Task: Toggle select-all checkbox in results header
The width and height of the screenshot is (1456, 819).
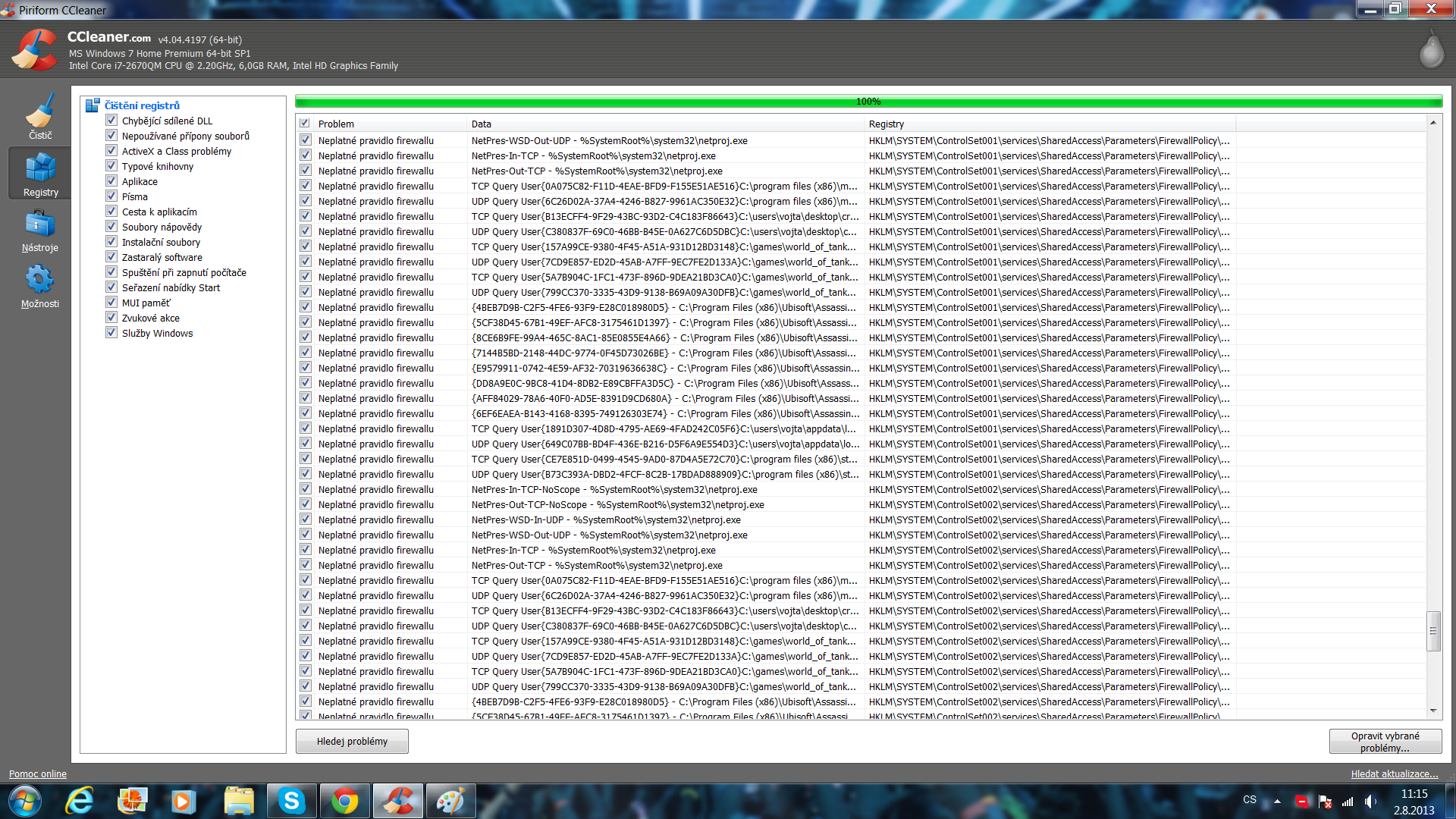Action: (x=305, y=123)
